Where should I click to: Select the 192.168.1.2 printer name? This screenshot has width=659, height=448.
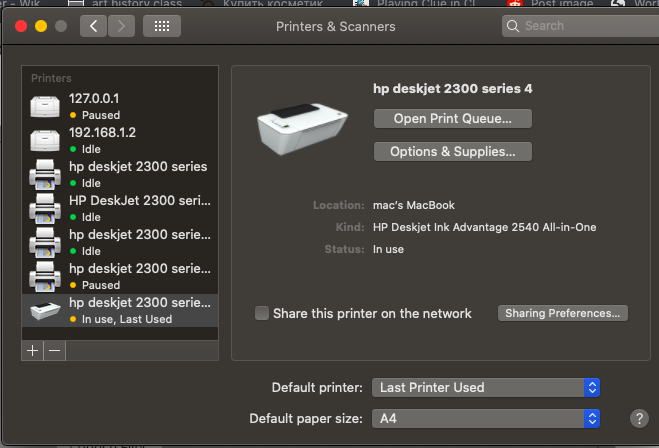[103, 132]
